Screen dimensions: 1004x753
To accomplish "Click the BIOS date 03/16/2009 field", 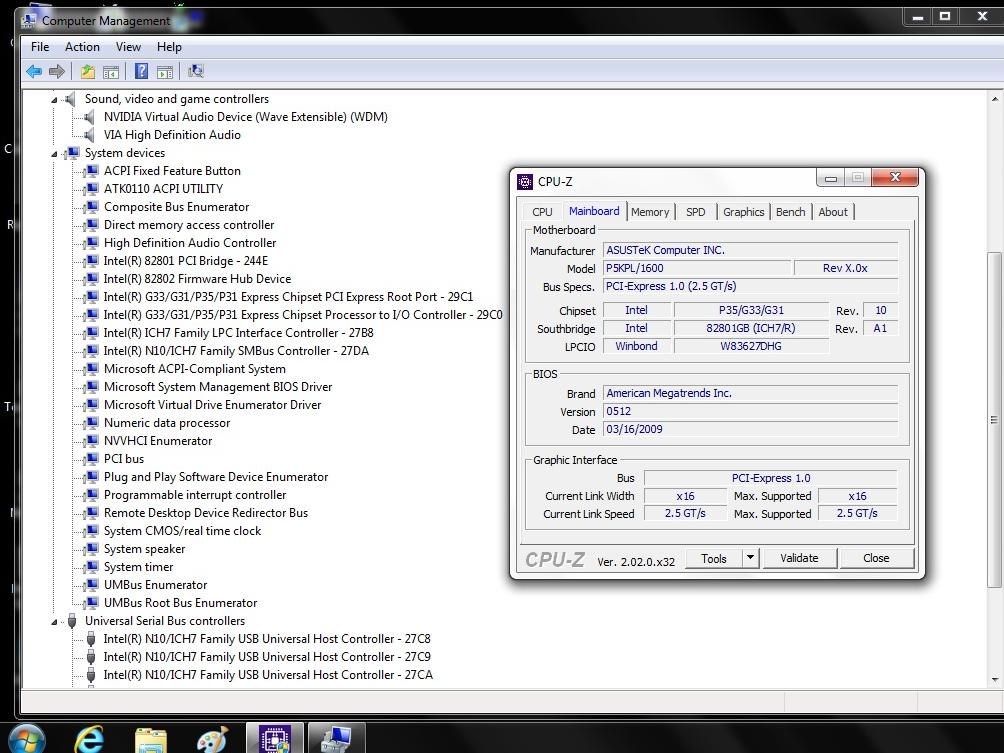I will pos(750,430).
